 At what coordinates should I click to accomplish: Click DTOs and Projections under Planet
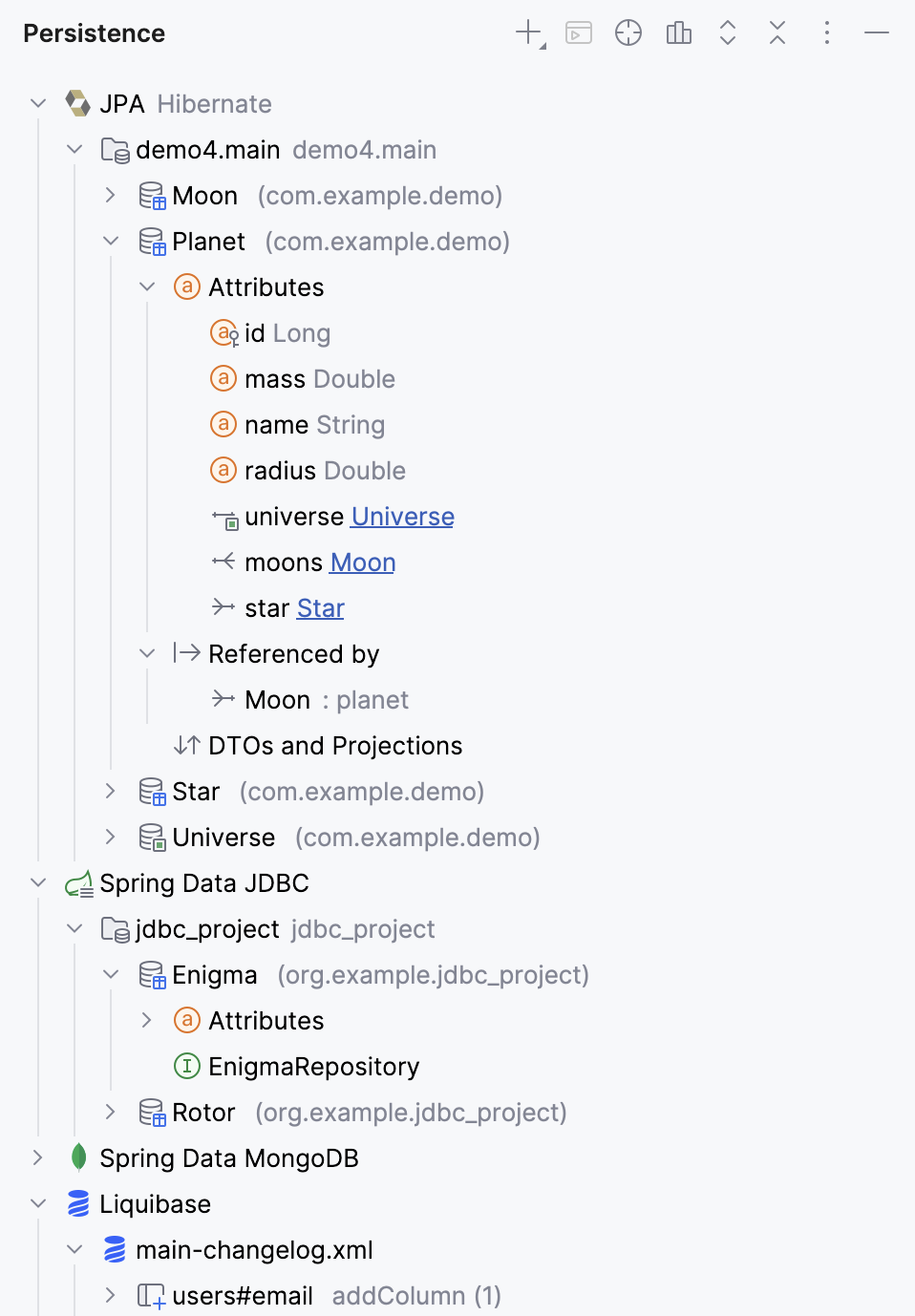(334, 745)
